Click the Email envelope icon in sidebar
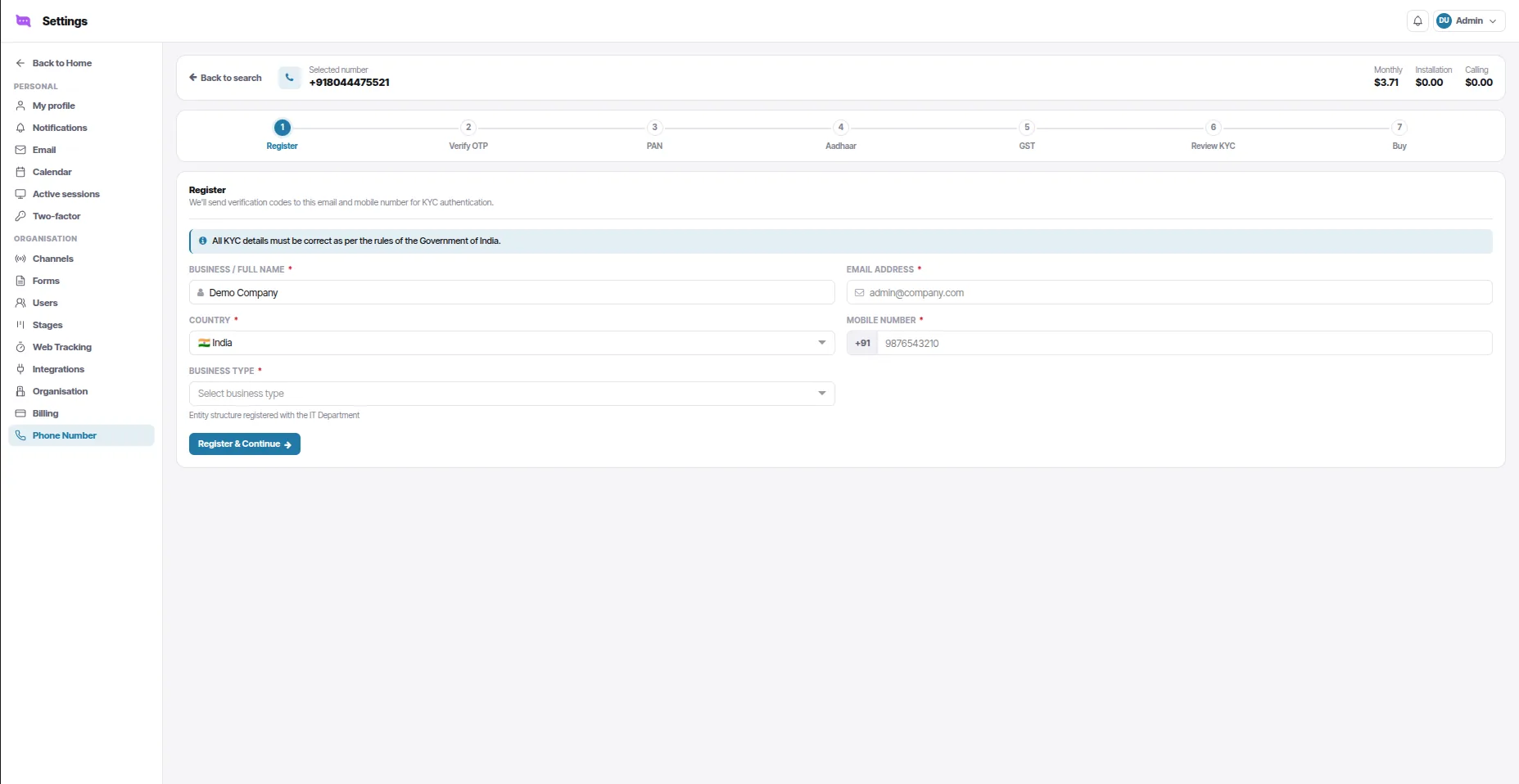 pyautogui.click(x=20, y=150)
